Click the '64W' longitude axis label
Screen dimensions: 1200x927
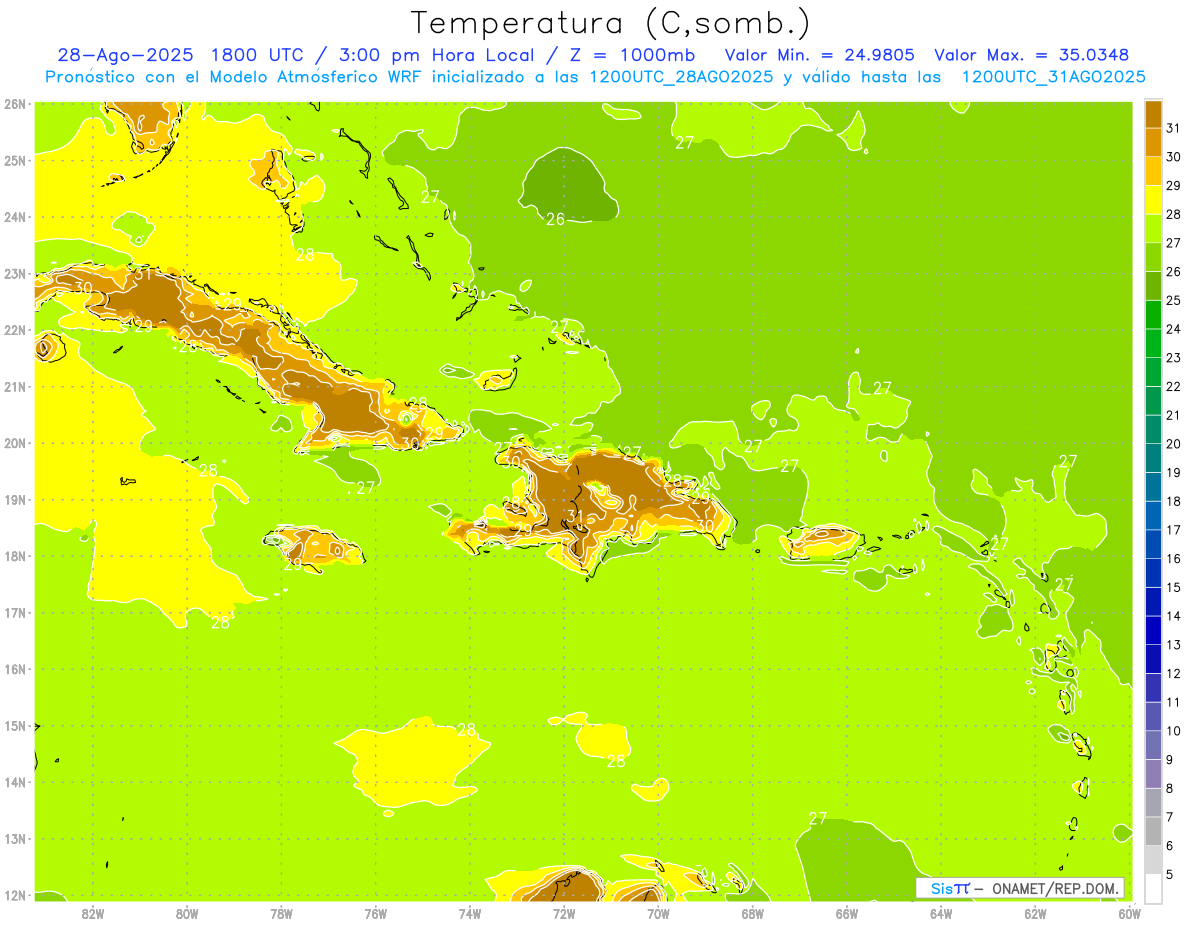pos(941,913)
